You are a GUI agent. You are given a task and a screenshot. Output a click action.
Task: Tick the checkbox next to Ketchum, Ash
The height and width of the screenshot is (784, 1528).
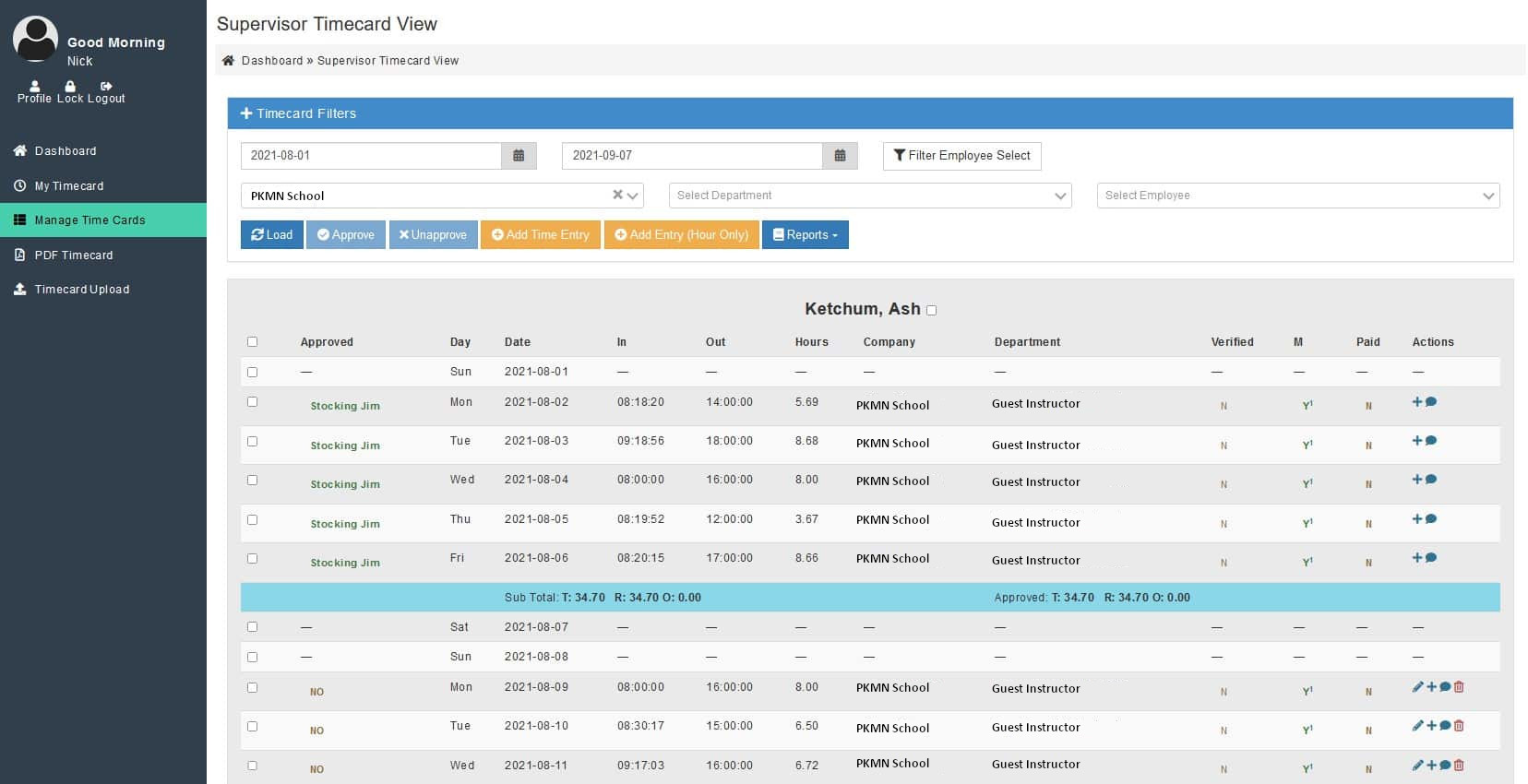pyautogui.click(x=931, y=311)
